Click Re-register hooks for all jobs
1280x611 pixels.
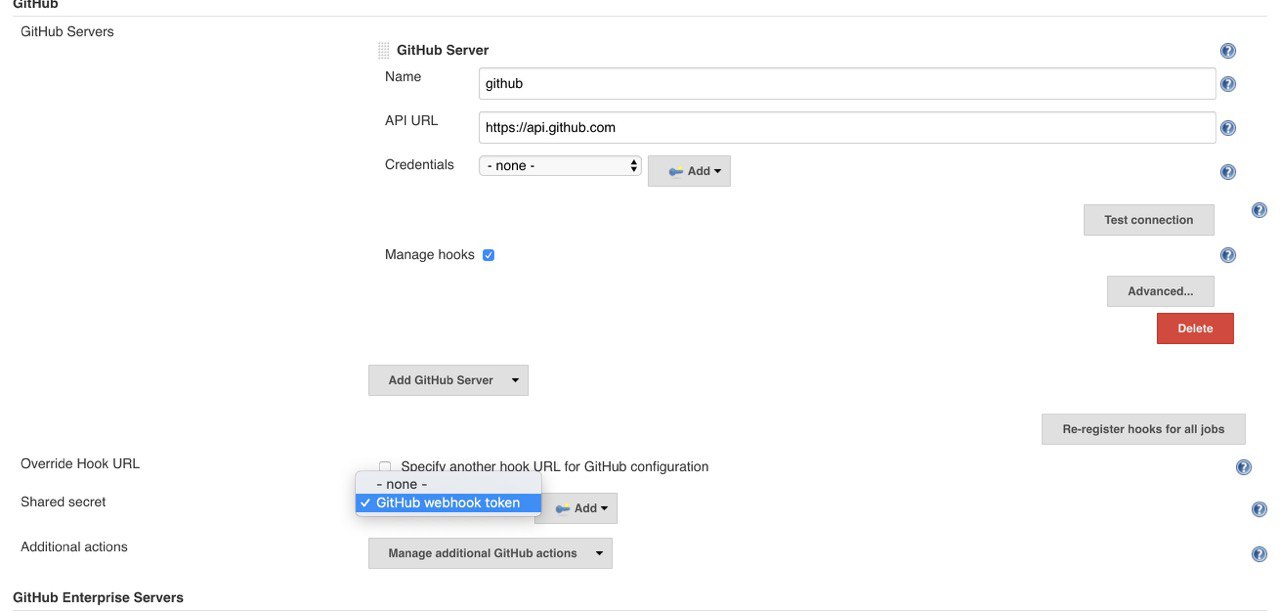[1143, 429]
